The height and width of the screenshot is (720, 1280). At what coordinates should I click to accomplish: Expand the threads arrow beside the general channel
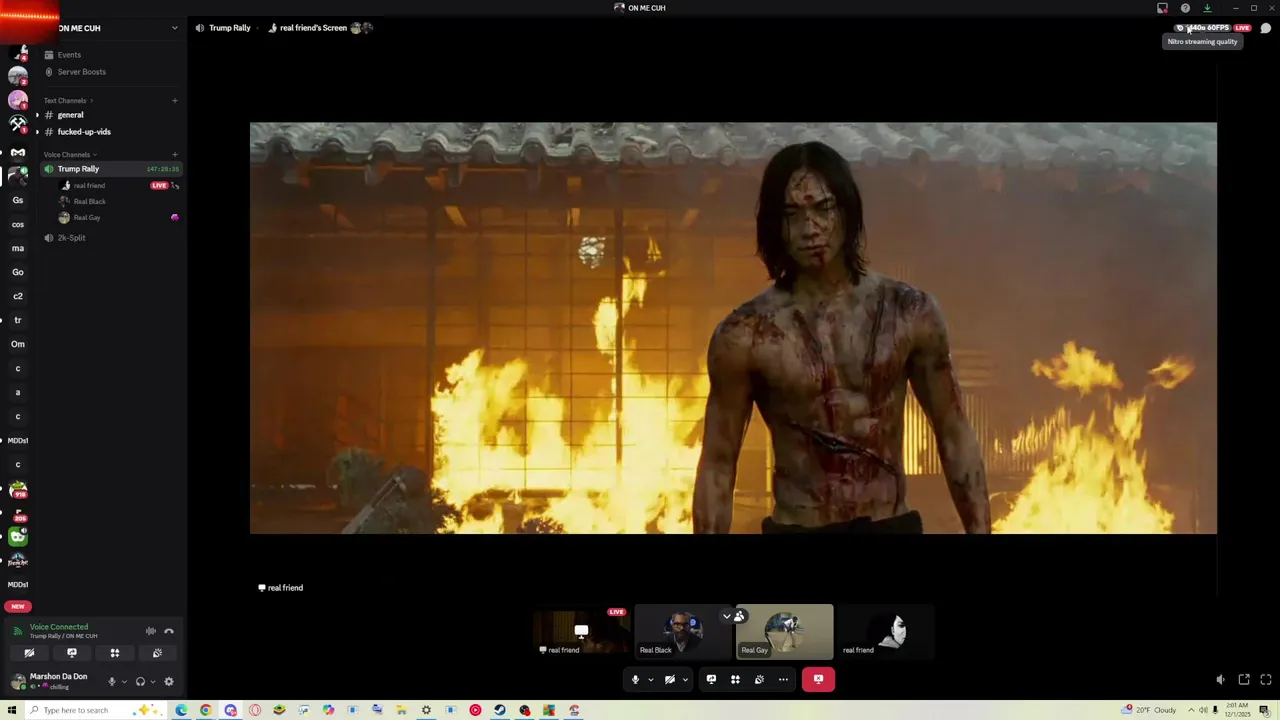37,115
